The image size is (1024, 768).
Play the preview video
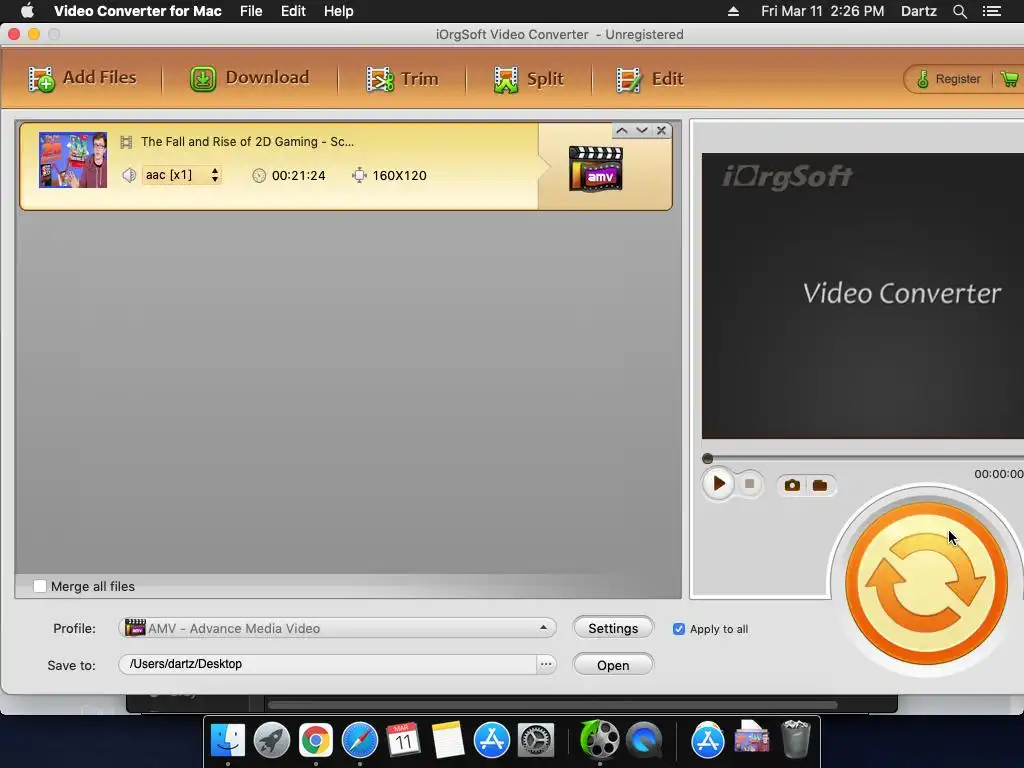[719, 484]
